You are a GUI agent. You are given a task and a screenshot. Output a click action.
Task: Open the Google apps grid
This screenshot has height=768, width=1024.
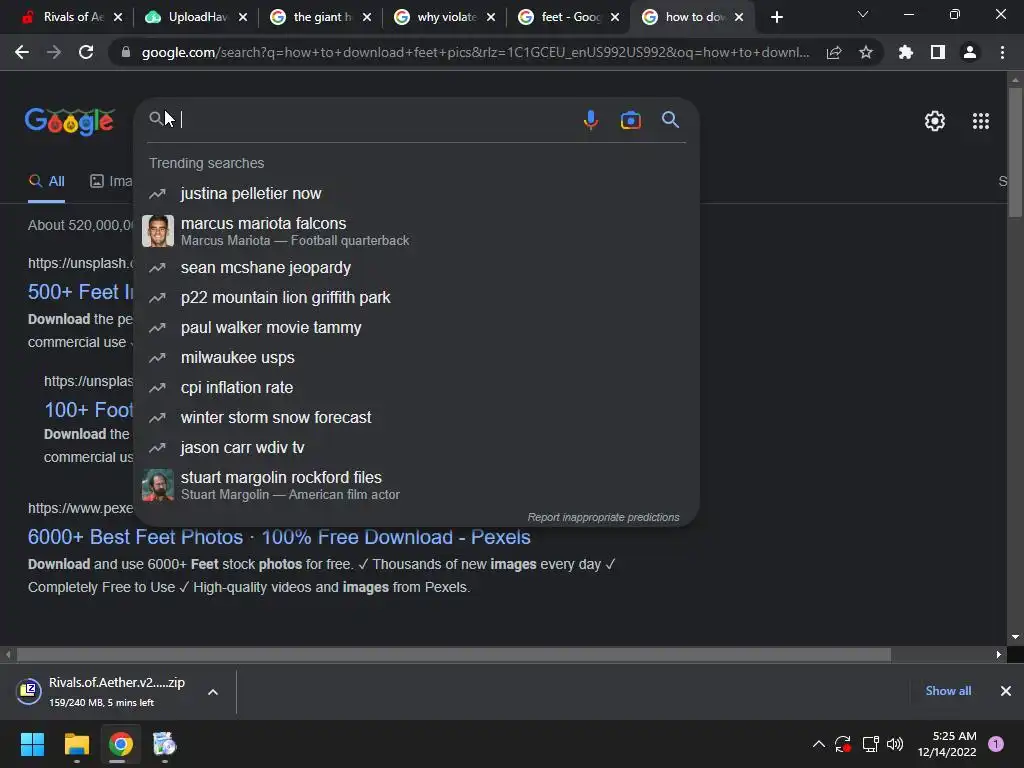click(980, 121)
